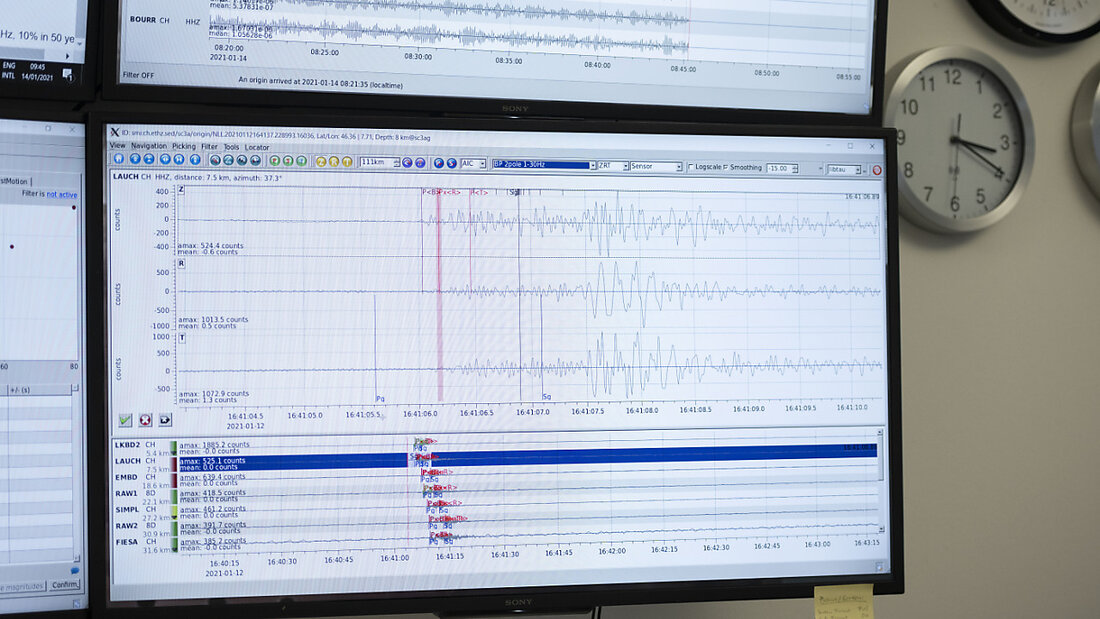Open the ZRT rotation dropdown
1100x619 pixels.
point(626,166)
